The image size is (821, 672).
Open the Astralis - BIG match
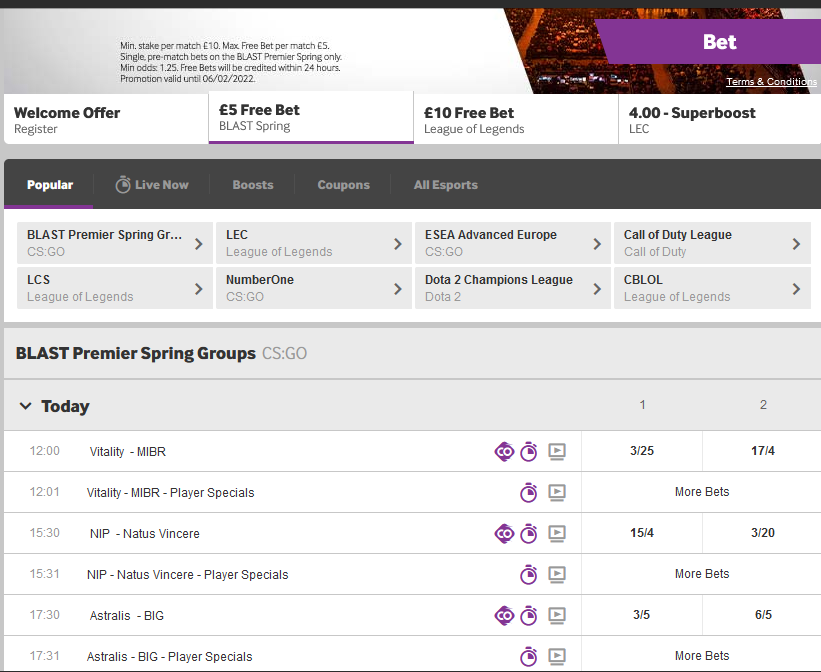coord(127,615)
